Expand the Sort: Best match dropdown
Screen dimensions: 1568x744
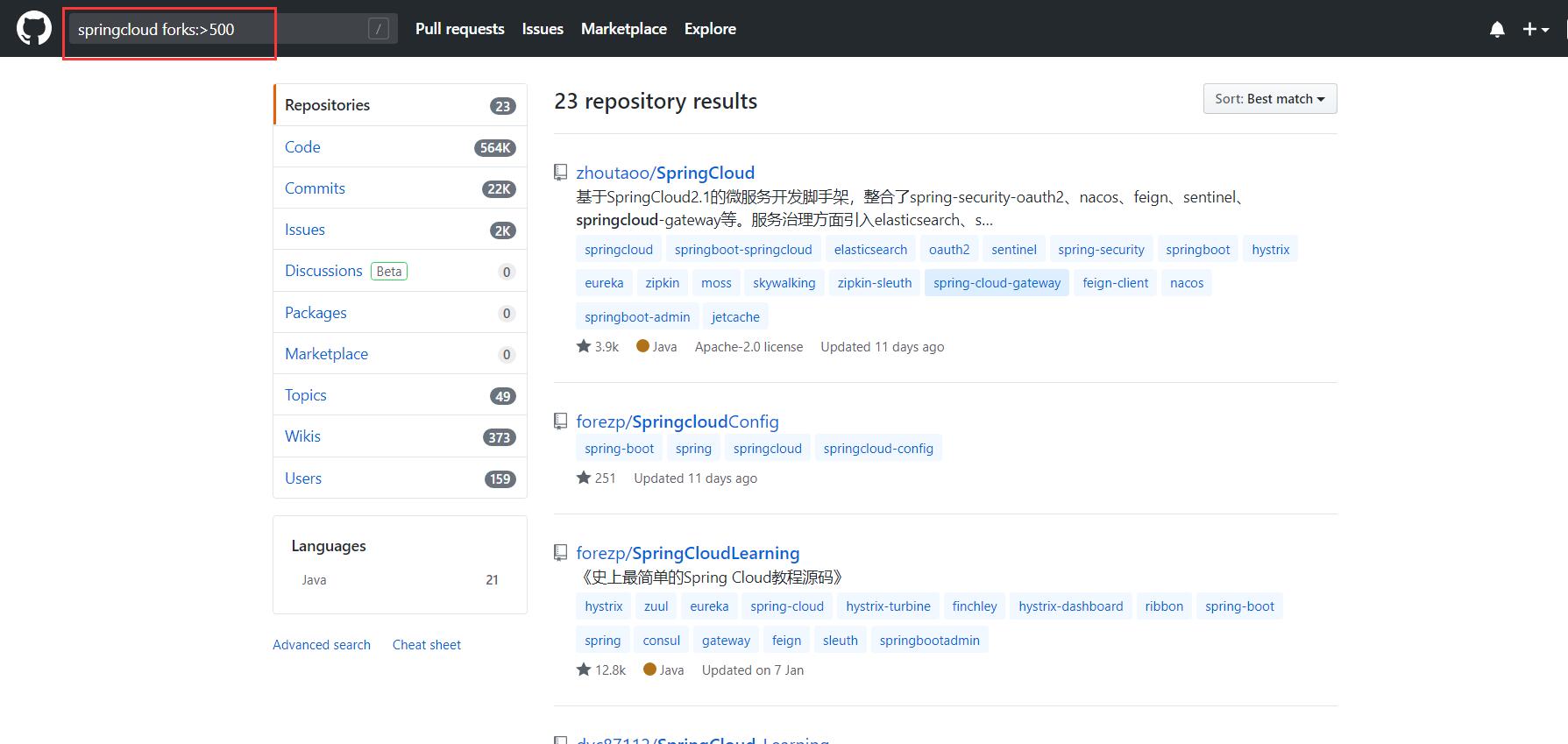[x=1269, y=99]
